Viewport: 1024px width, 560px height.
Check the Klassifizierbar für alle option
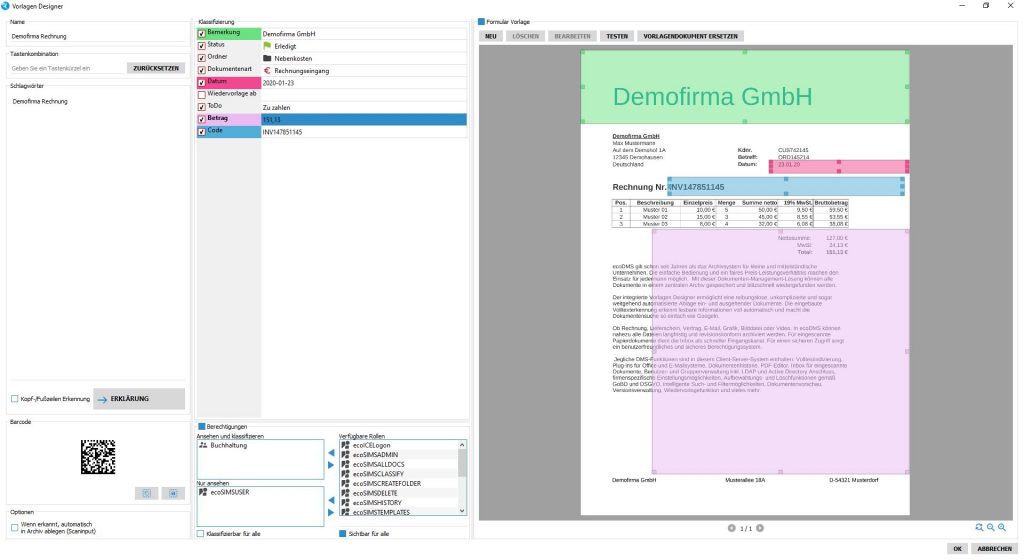pos(201,534)
